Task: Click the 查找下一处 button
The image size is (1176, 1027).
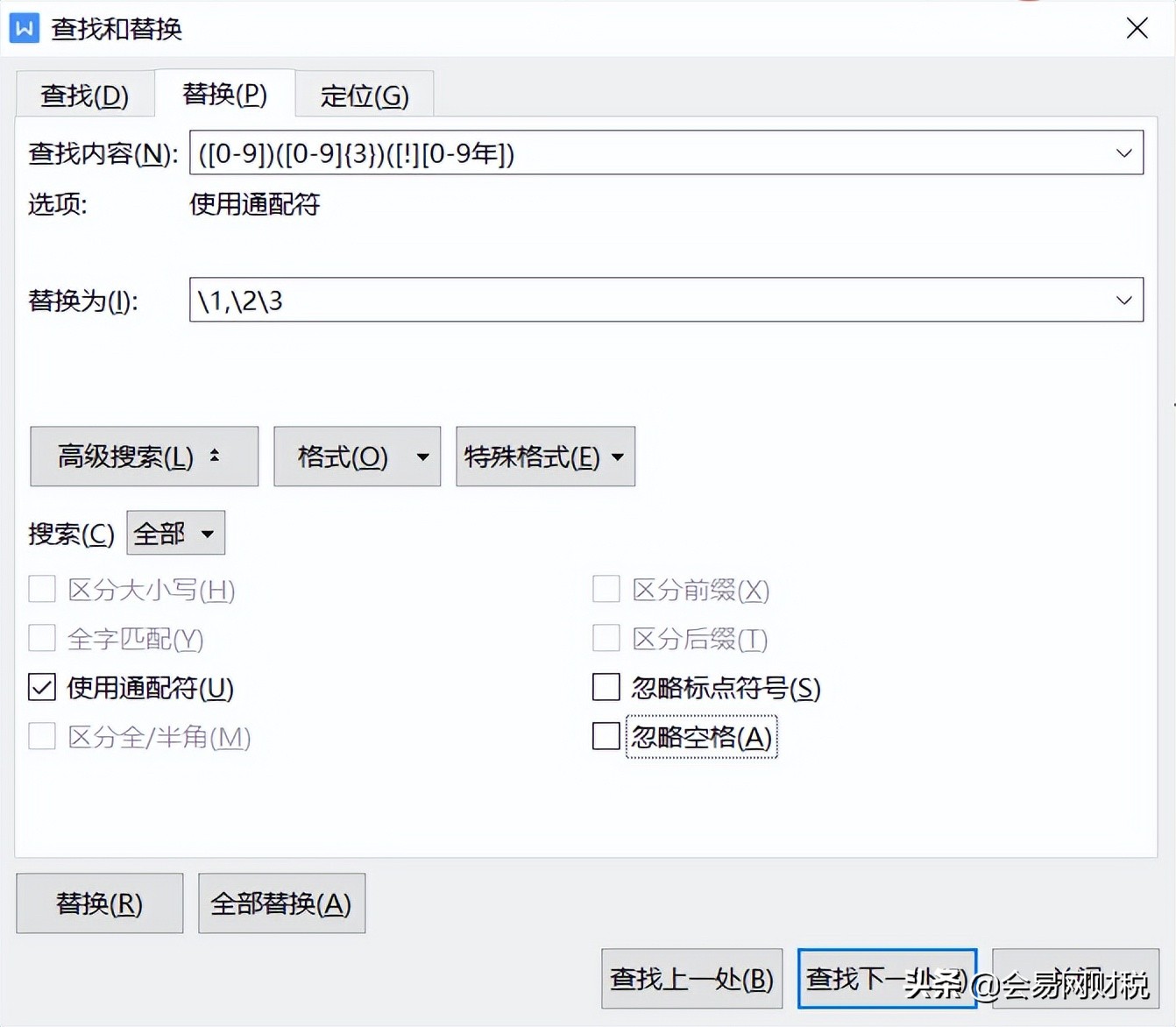Action: [x=887, y=979]
